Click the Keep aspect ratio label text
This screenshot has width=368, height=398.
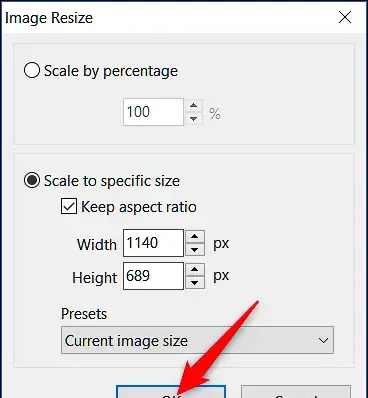(139, 207)
